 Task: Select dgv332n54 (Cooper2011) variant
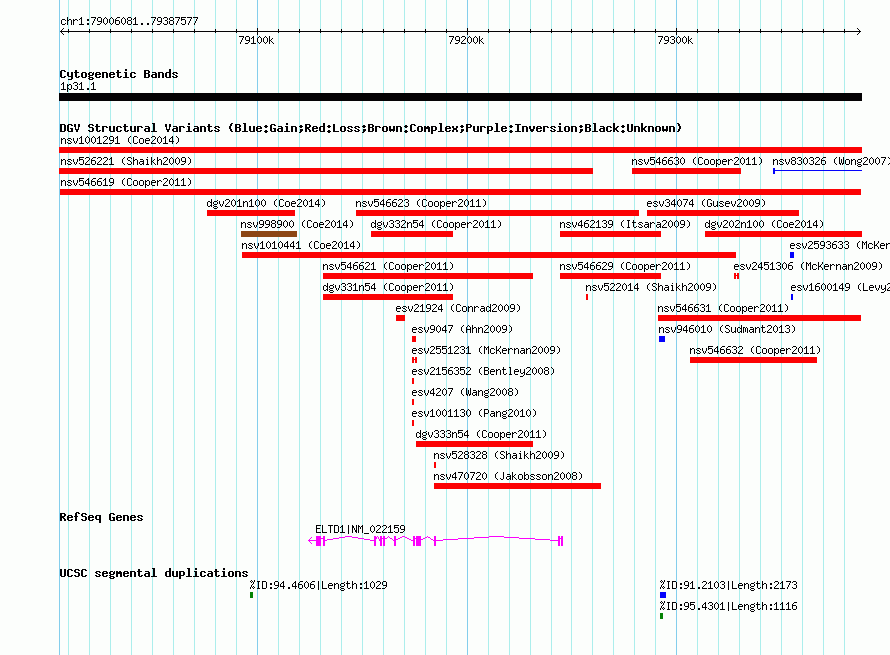coord(412,234)
